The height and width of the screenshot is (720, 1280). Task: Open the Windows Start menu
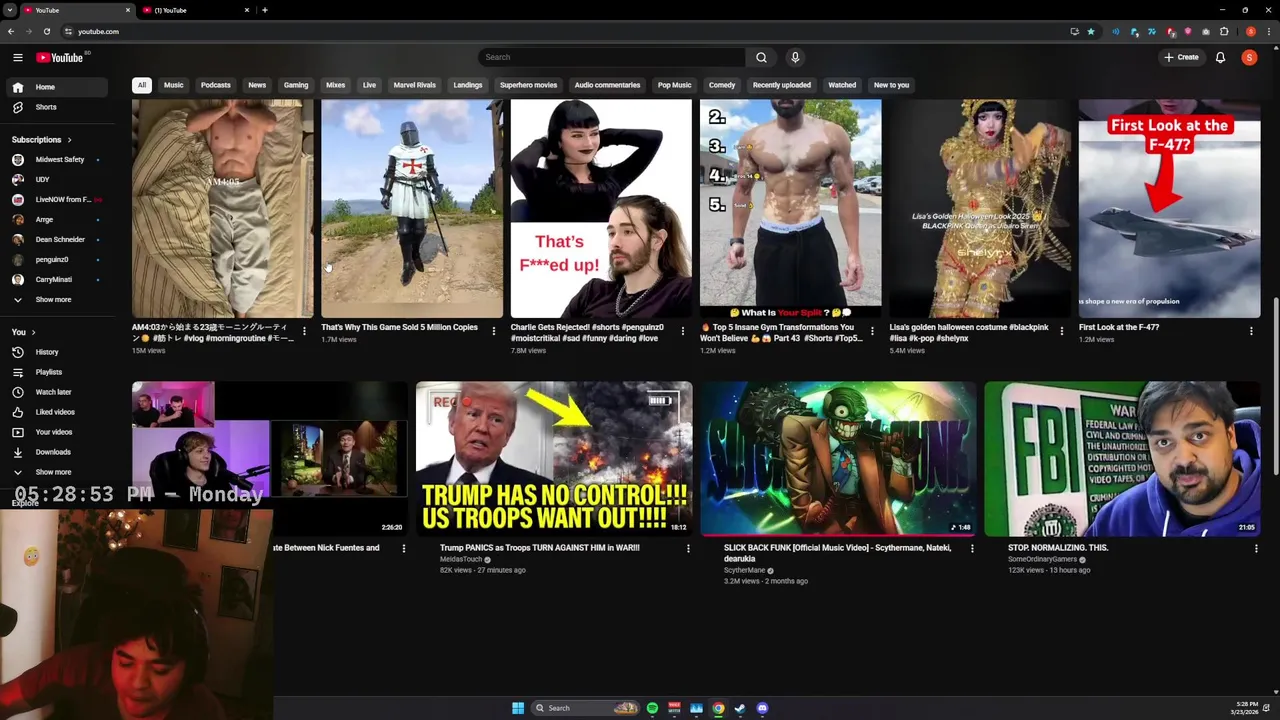point(518,708)
